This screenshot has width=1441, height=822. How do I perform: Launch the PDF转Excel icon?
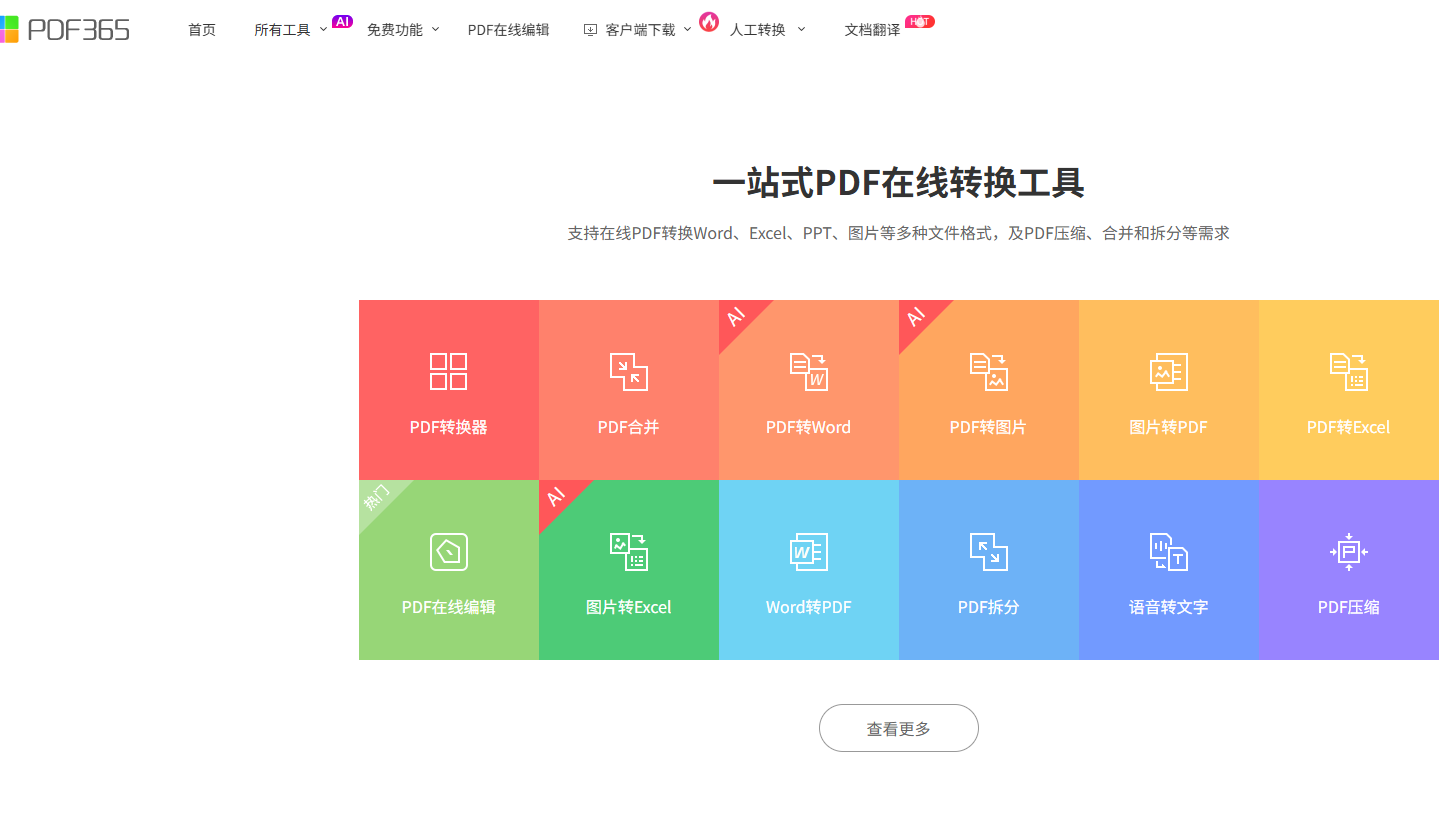[1348, 371]
